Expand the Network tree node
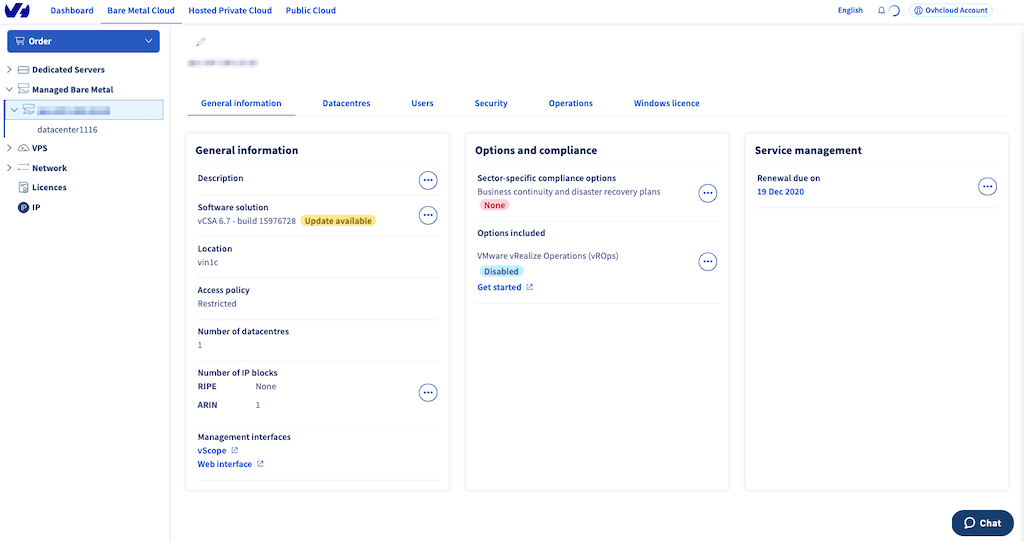1024x542 pixels. click(x=9, y=168)
